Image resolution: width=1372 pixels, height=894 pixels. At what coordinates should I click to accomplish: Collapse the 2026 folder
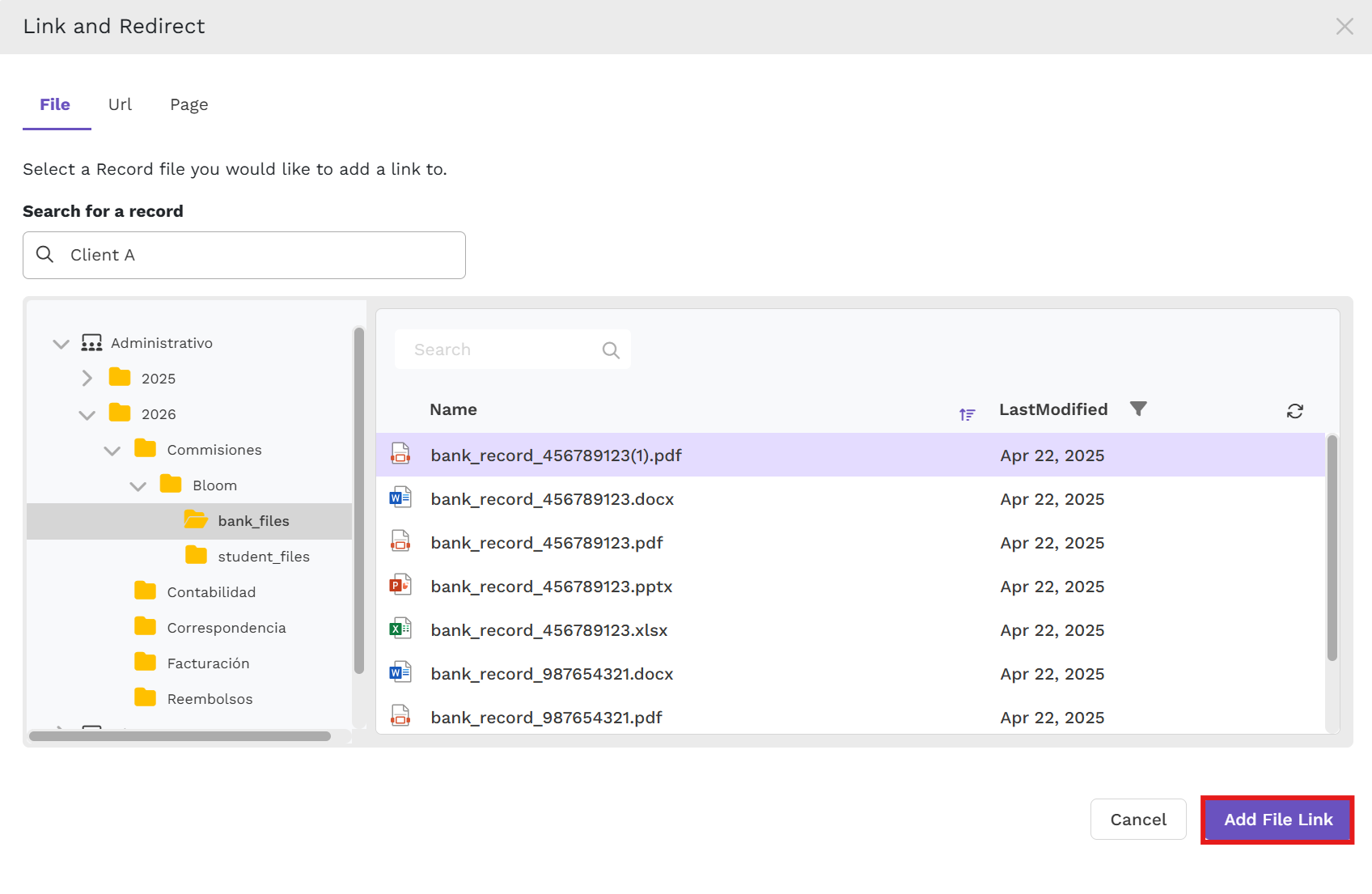coord(87,414)
